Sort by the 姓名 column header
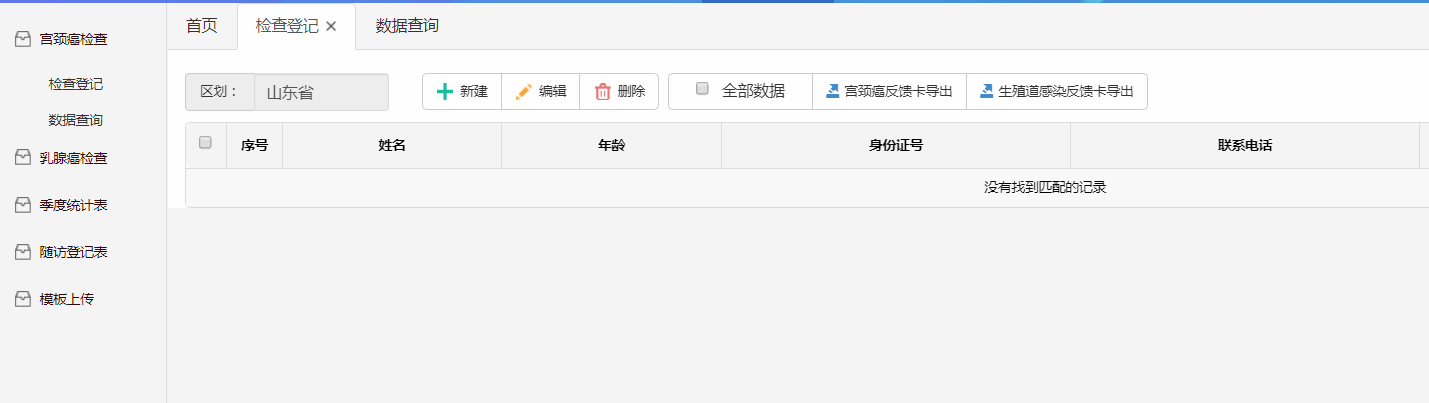1429x403 pixels. [392, 146]
